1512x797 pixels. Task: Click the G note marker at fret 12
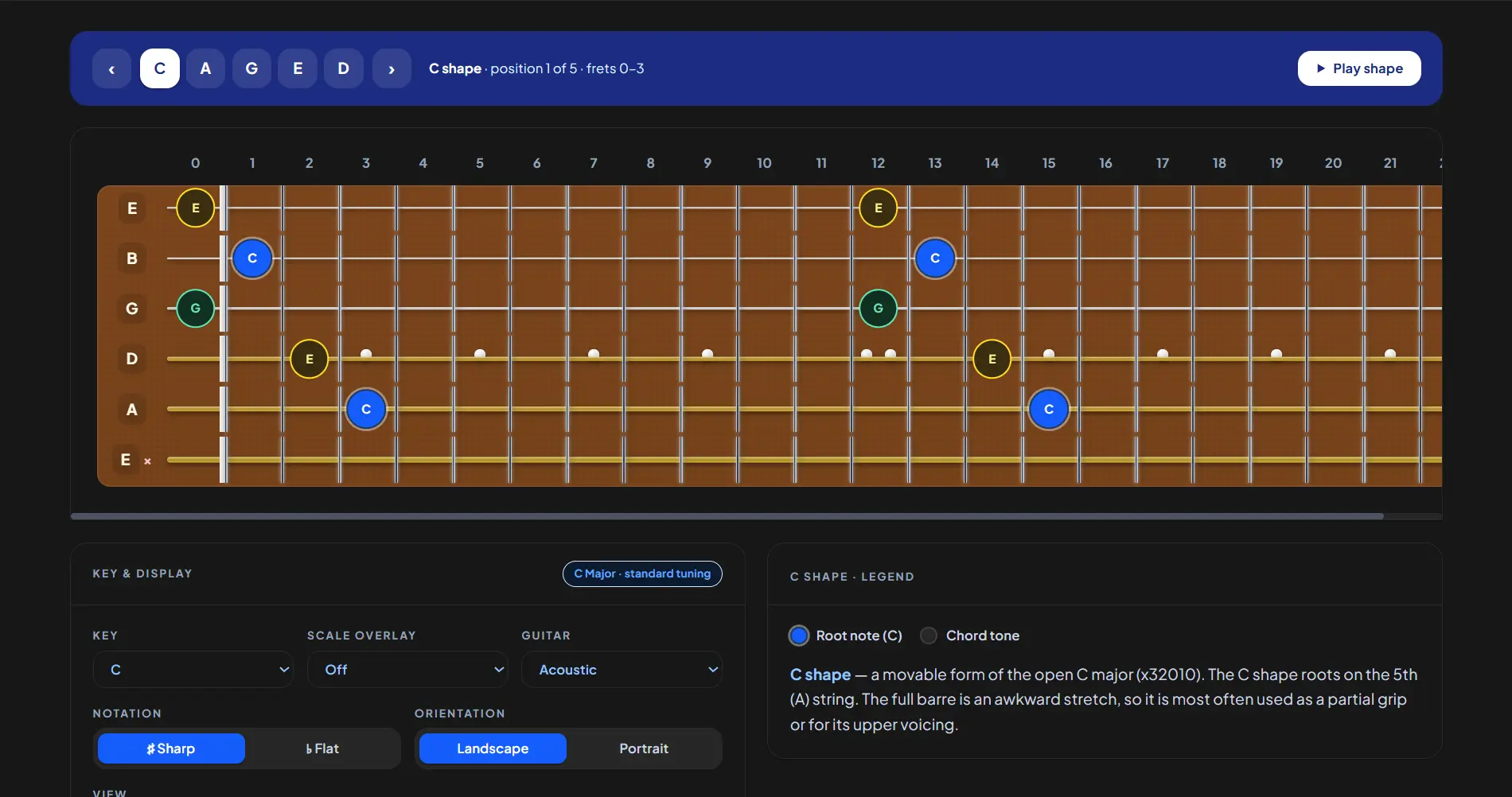click(x=879, y=309)
